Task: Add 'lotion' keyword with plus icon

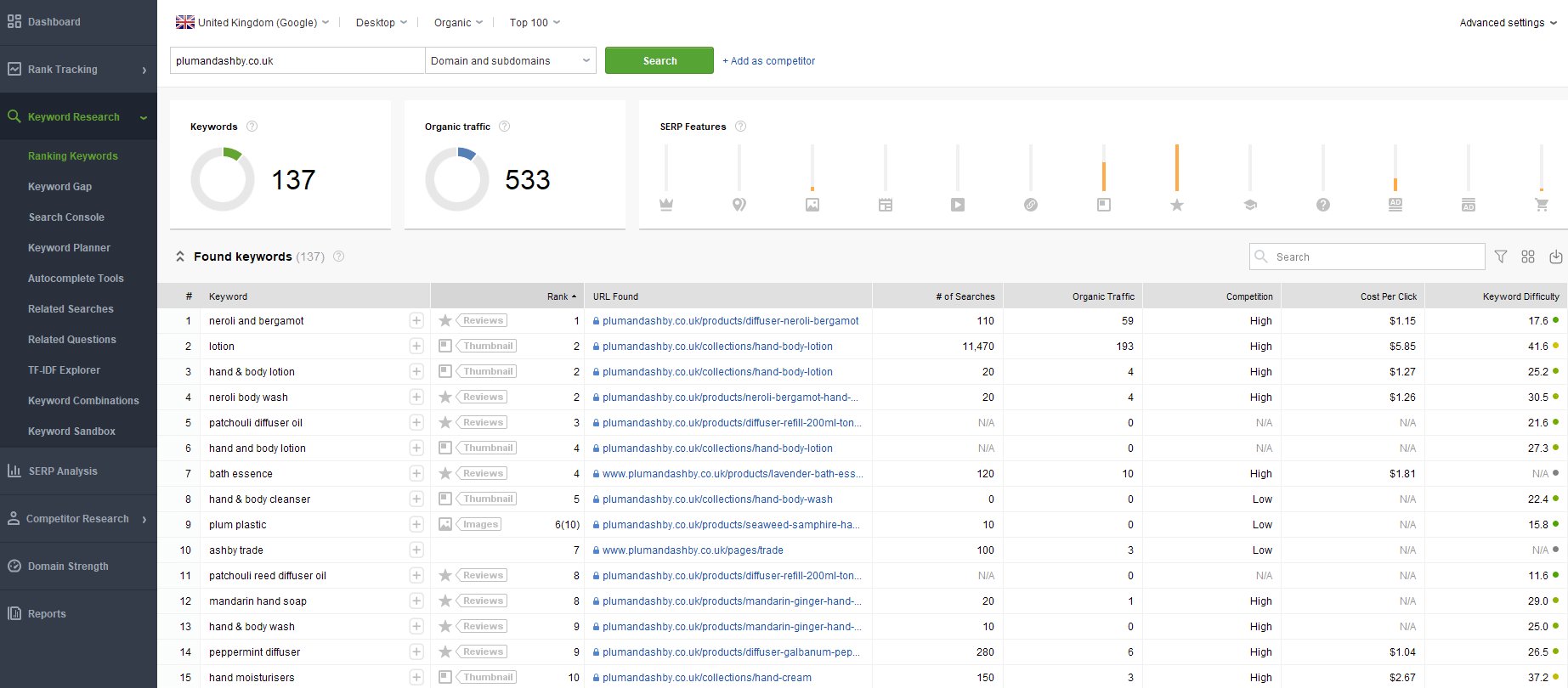Action: coord(416,346)
